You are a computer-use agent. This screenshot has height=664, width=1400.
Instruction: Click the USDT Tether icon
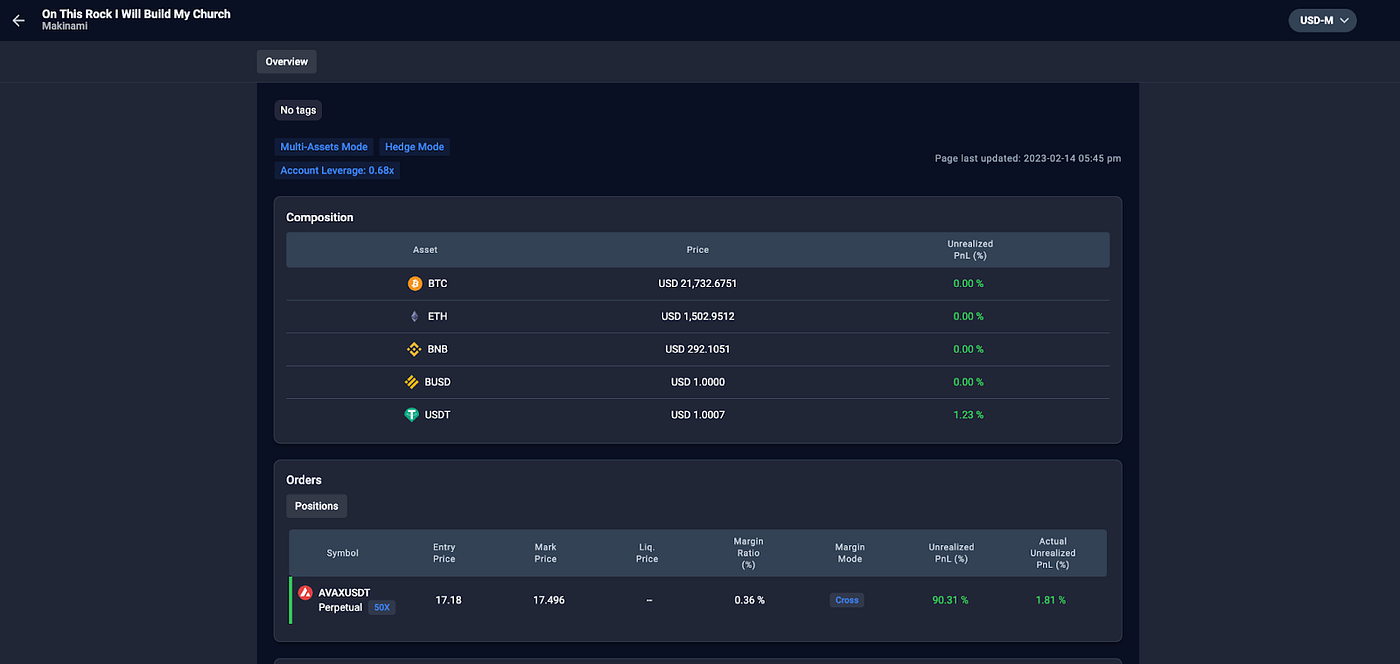[x=411, y=415]
